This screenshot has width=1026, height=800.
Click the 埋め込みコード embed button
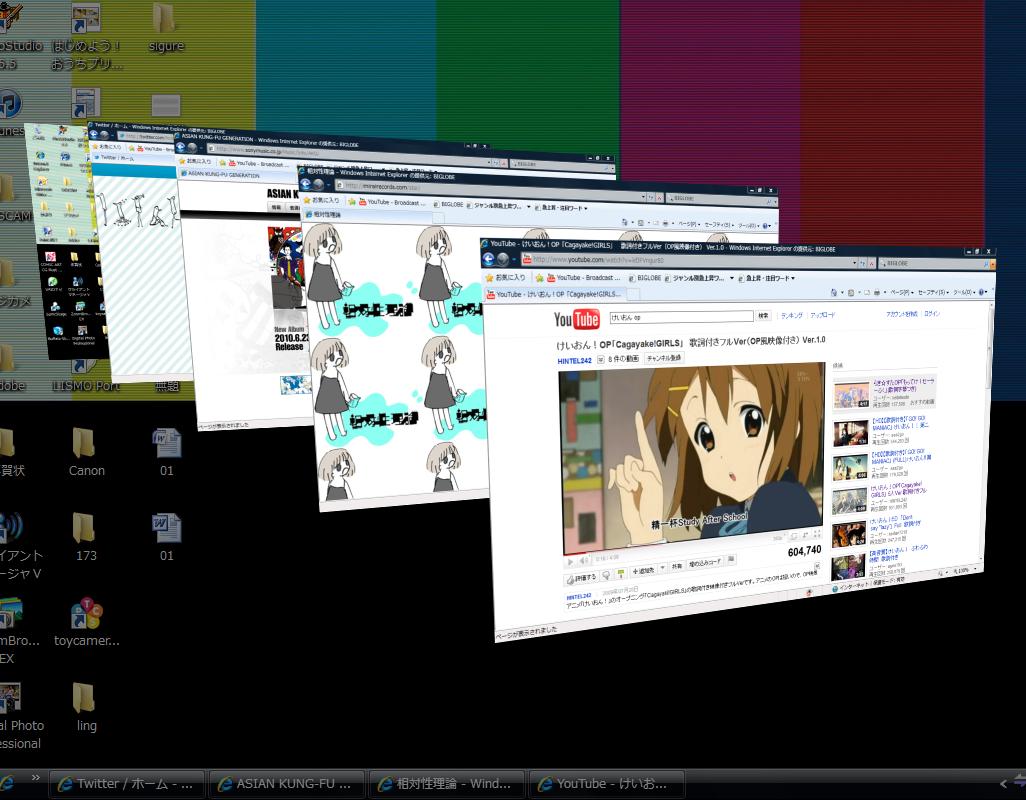704,563
